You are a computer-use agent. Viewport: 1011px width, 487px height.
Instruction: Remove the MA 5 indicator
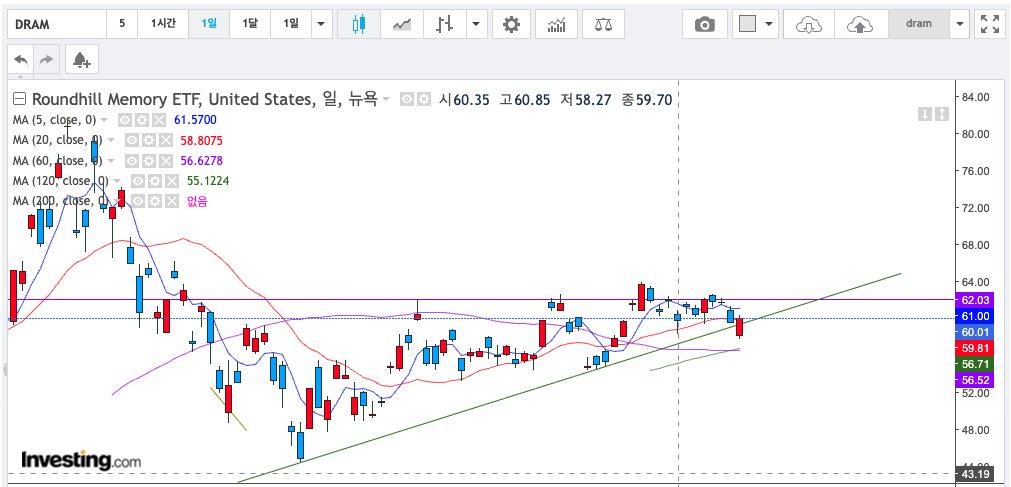pyautogui.click(x=159, y=119)
